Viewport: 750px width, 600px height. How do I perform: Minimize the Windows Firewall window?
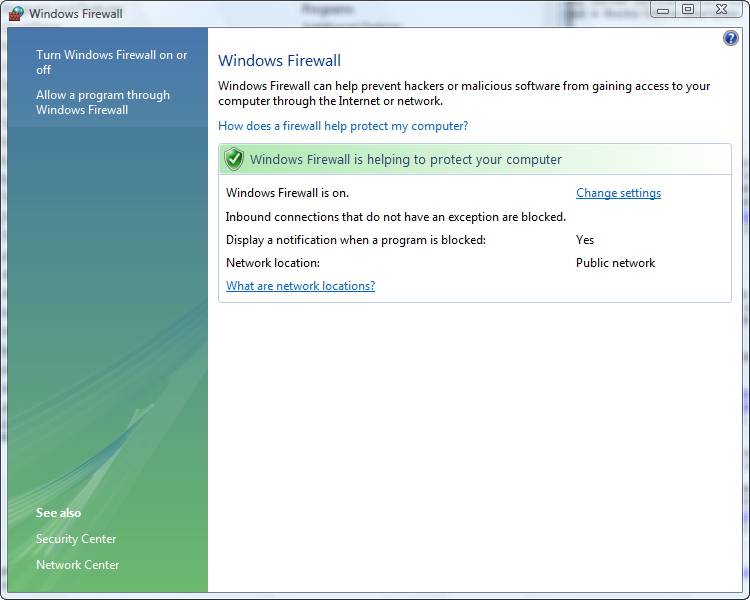coord(663,10)
